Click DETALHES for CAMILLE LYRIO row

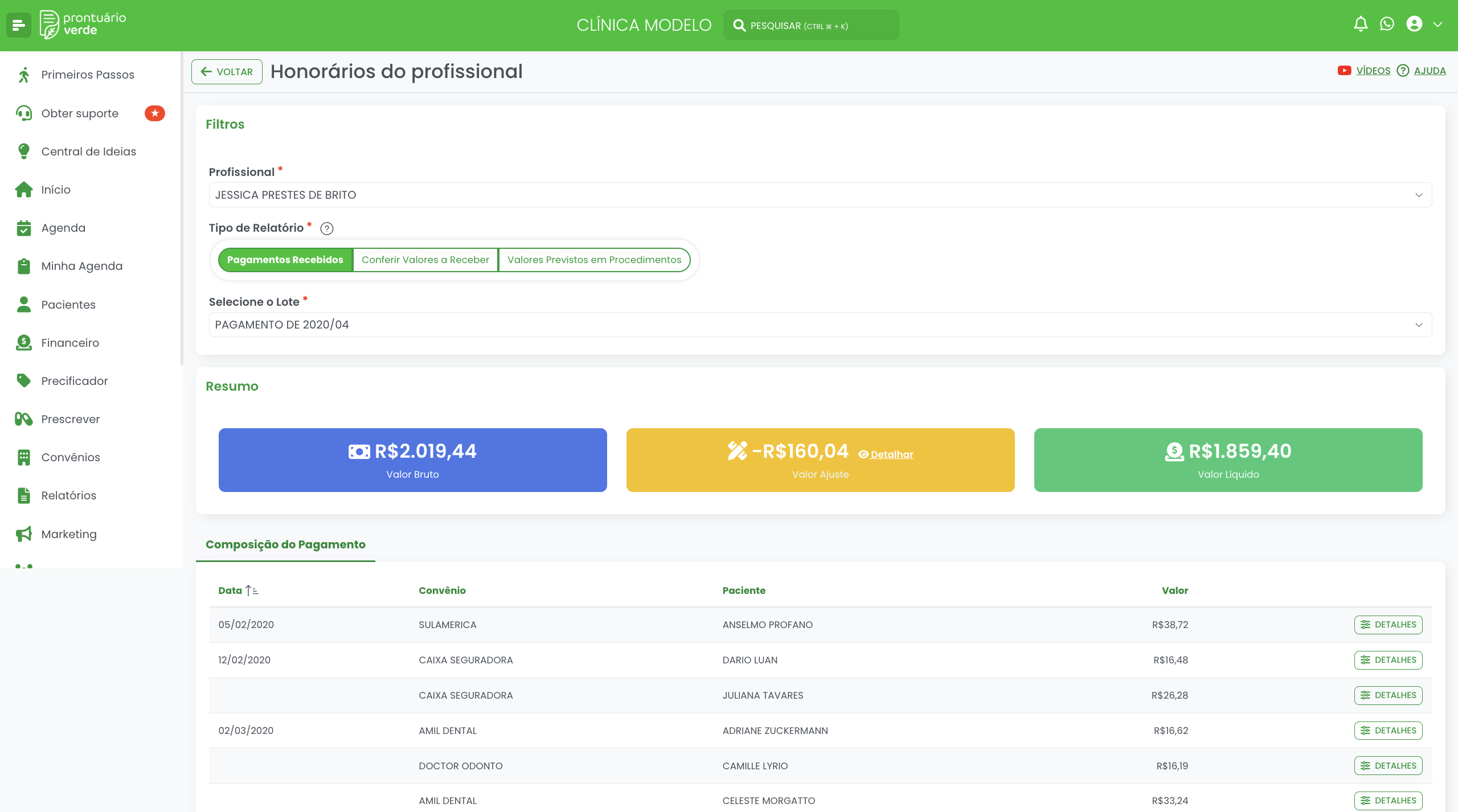pyautogui.click(x=1388, y=766)
